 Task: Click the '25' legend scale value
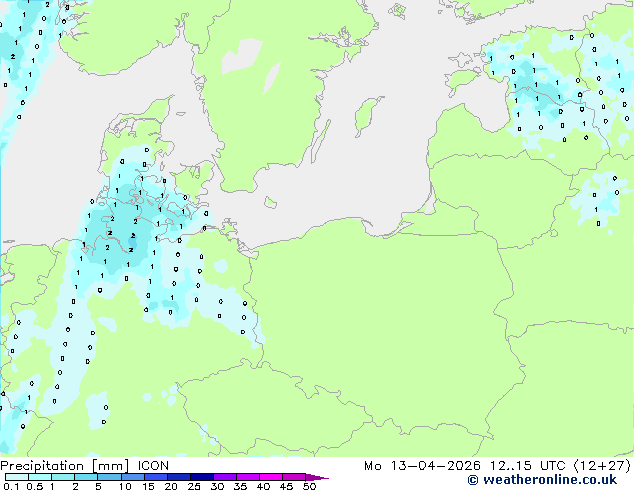click(194, 486)
